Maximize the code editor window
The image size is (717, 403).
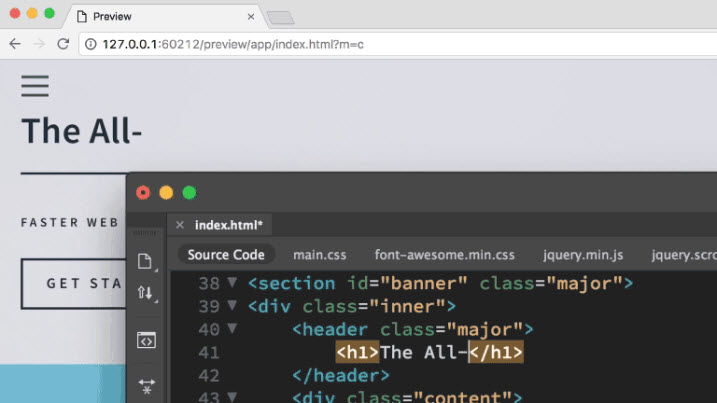[x=189, y=193]
